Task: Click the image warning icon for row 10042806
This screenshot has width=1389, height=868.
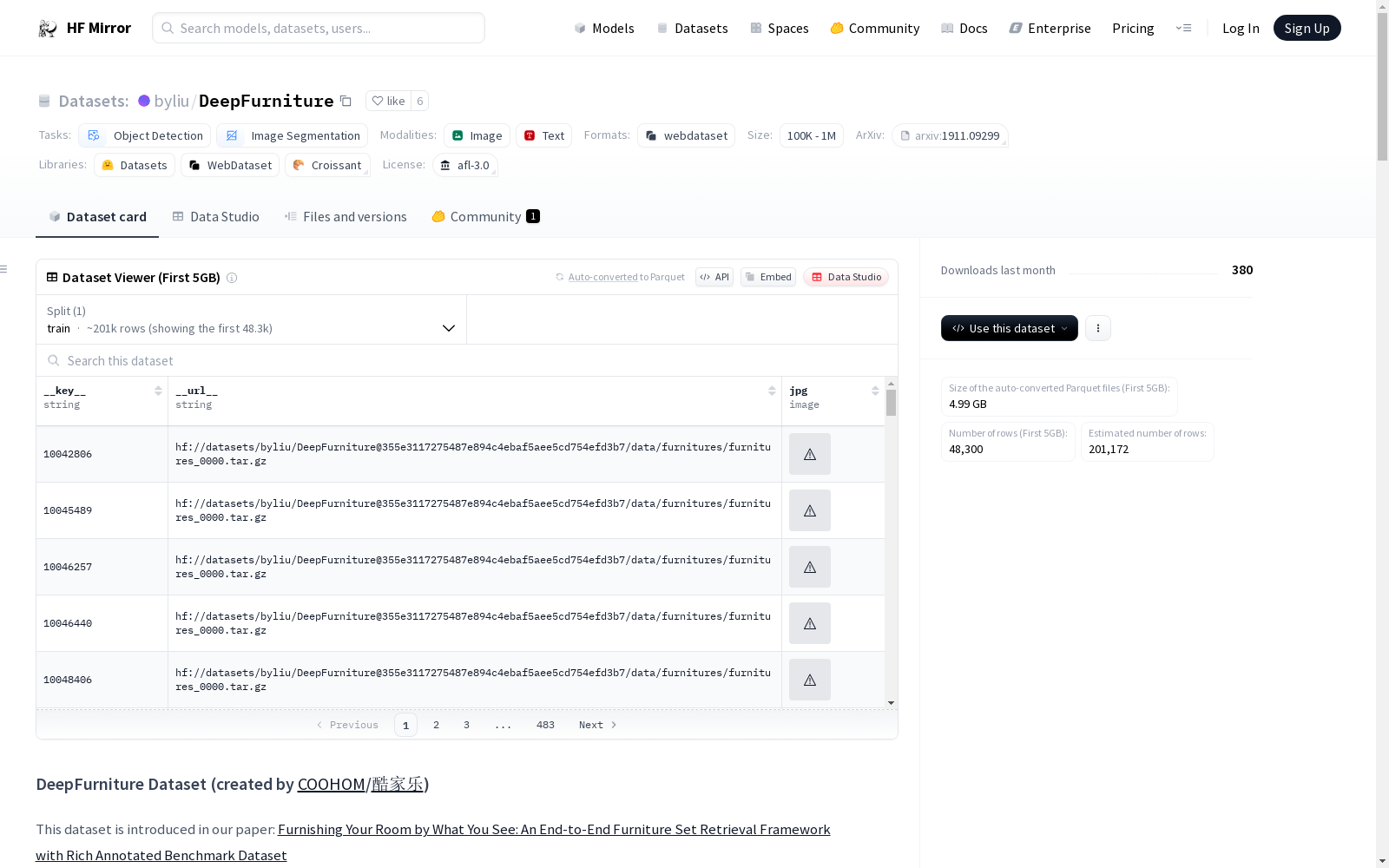Action: tap(810, 454)
